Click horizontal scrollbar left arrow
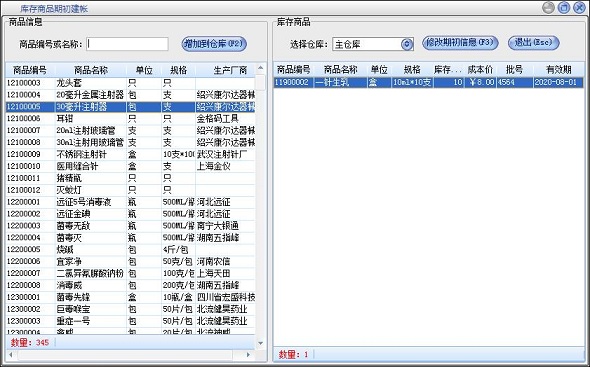 11,355
